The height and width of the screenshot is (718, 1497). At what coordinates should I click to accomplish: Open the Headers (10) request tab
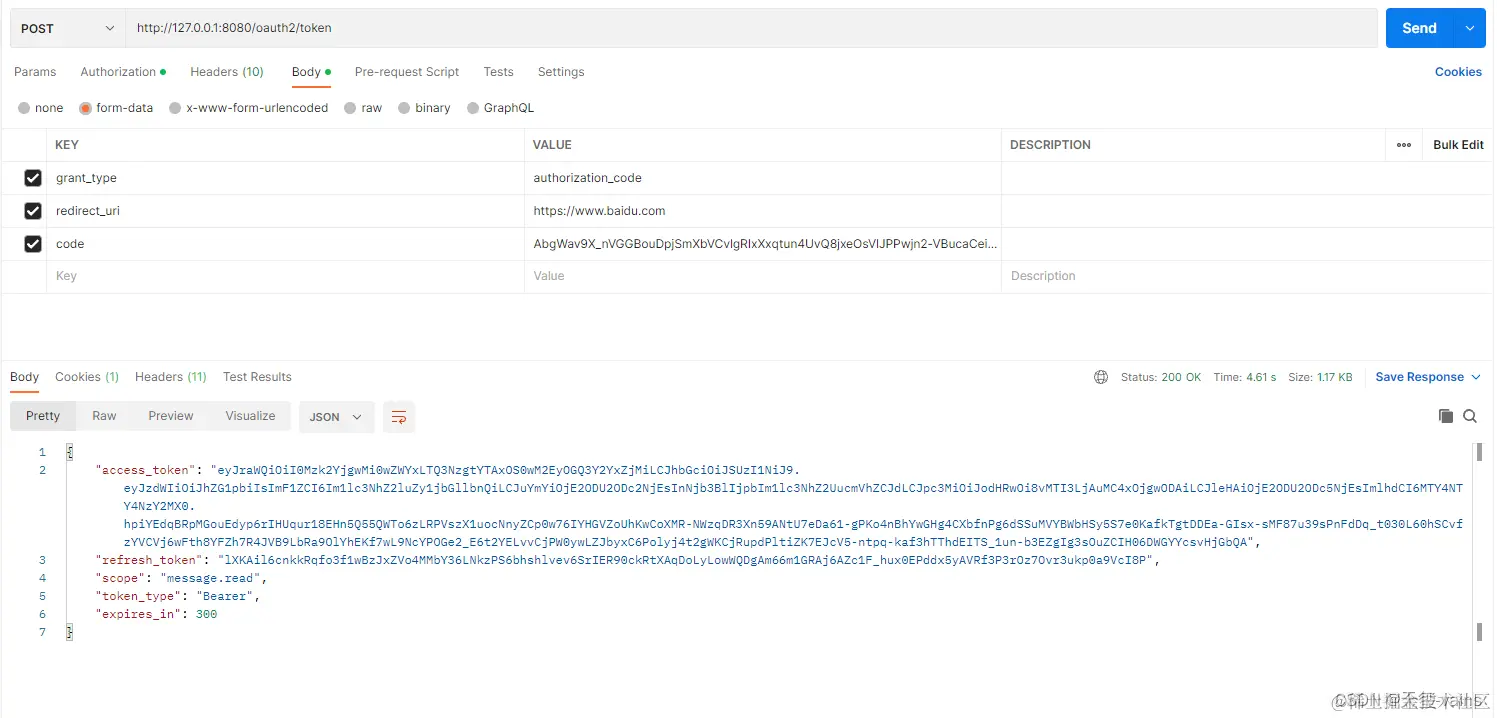coord(227,72)
